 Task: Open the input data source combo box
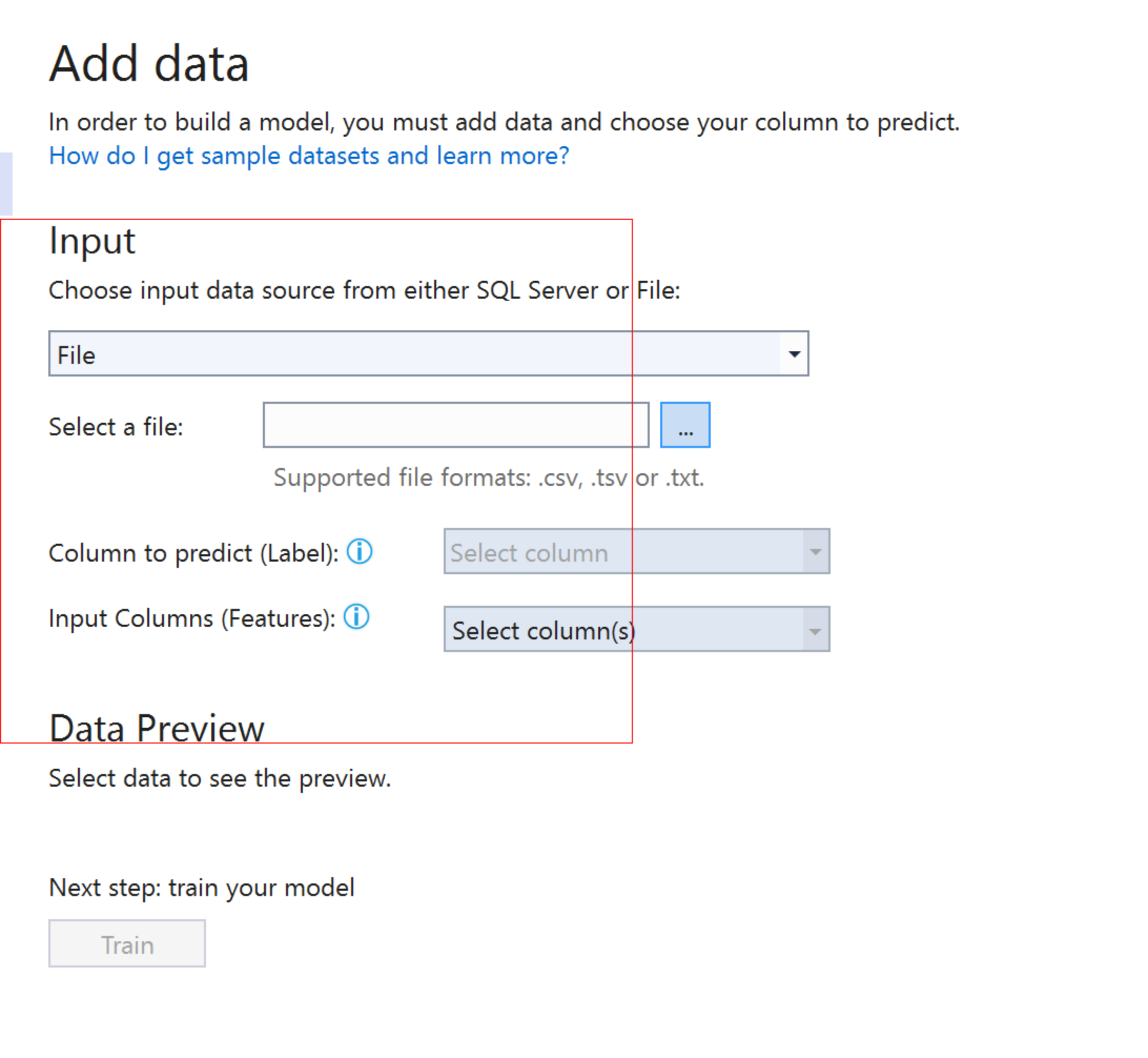pyautogui.click(x=428, y=353)
